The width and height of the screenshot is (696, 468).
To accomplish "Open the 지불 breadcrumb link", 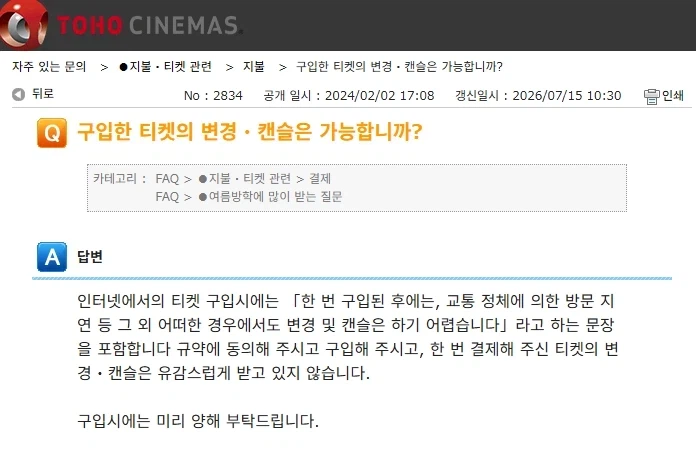I will [253, 67].
